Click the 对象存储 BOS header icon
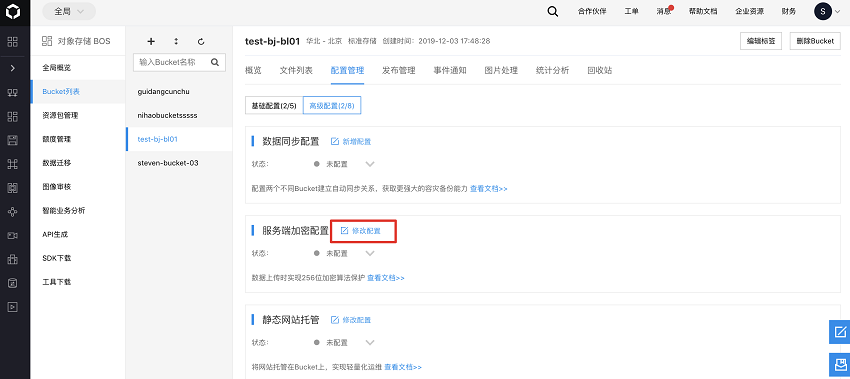850x379 pixels. 47,41
